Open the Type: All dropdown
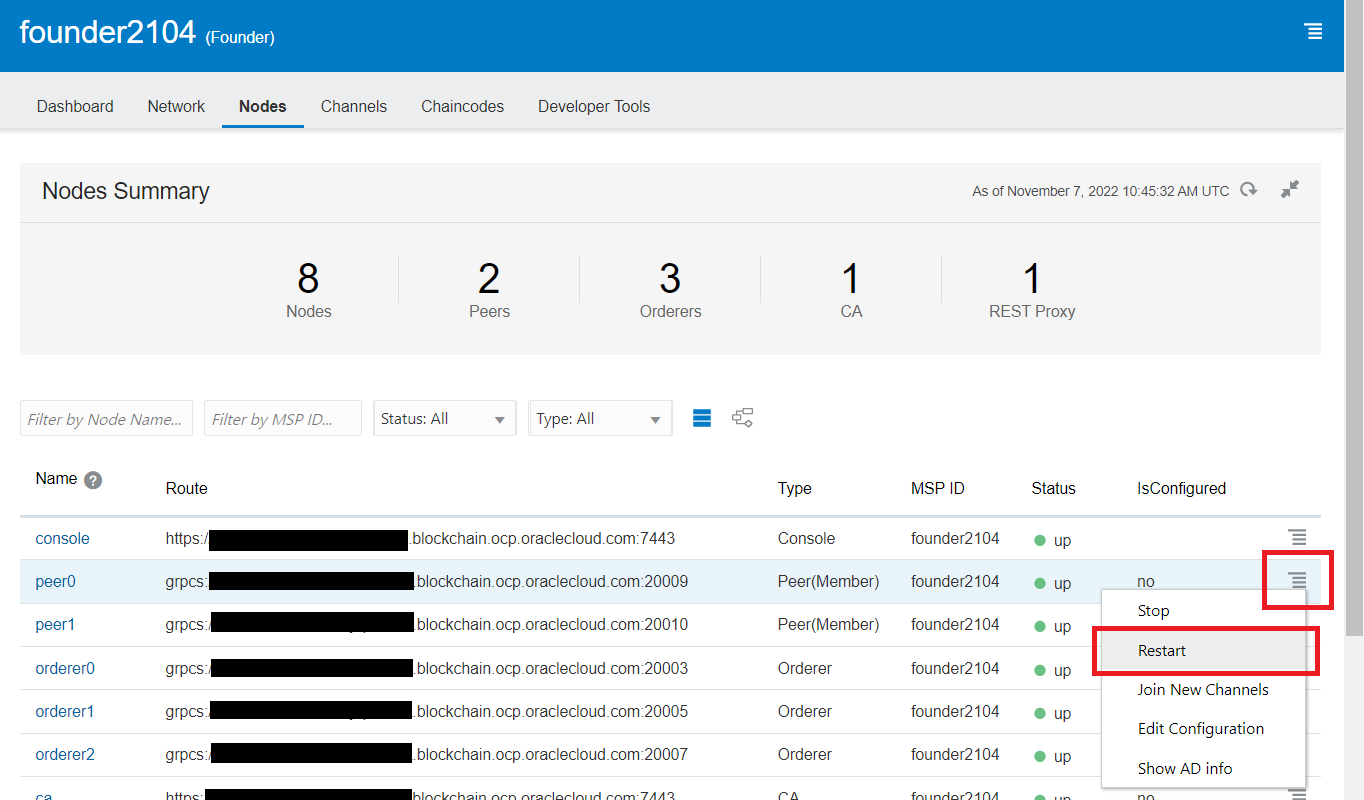 (x=599, y=419)
